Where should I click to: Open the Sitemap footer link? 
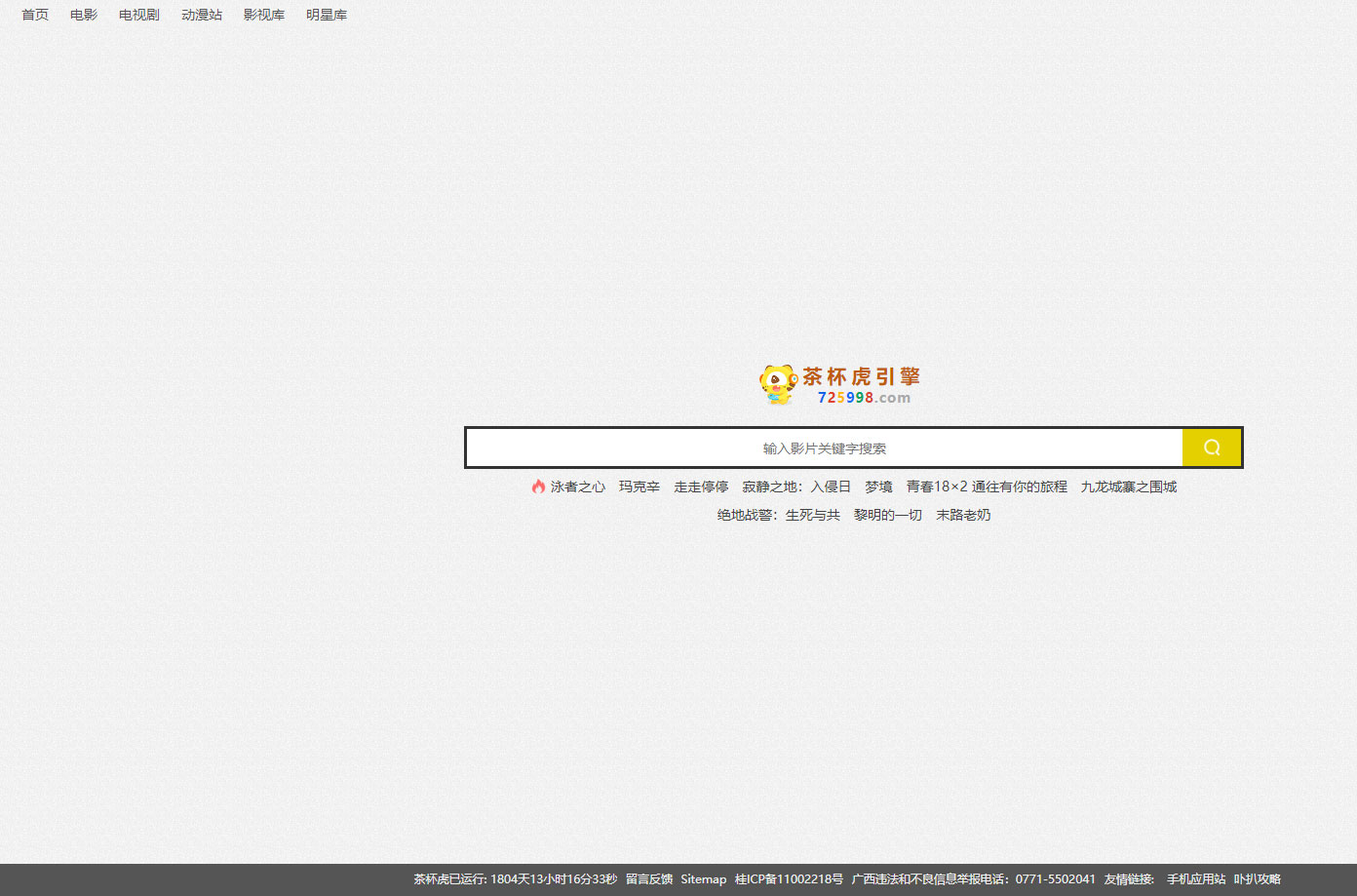click(x=704, y=879)
